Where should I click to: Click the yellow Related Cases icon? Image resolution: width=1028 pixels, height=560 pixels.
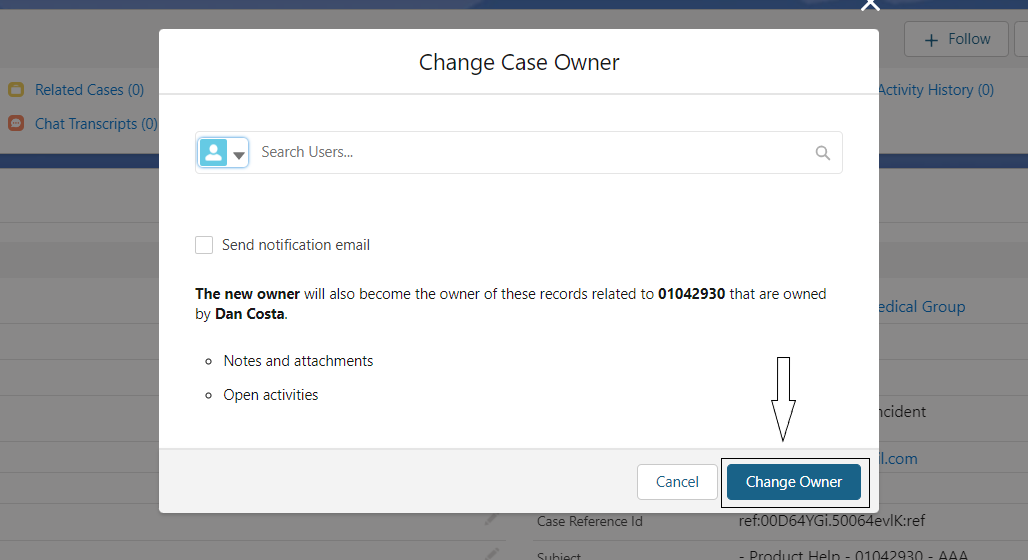pos(16,90)
